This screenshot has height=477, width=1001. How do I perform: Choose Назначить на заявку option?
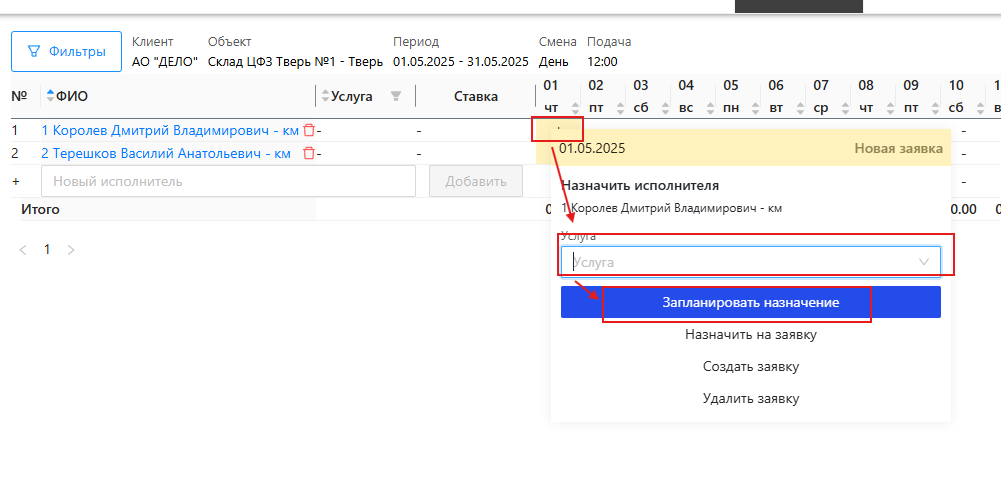(750, 335)
